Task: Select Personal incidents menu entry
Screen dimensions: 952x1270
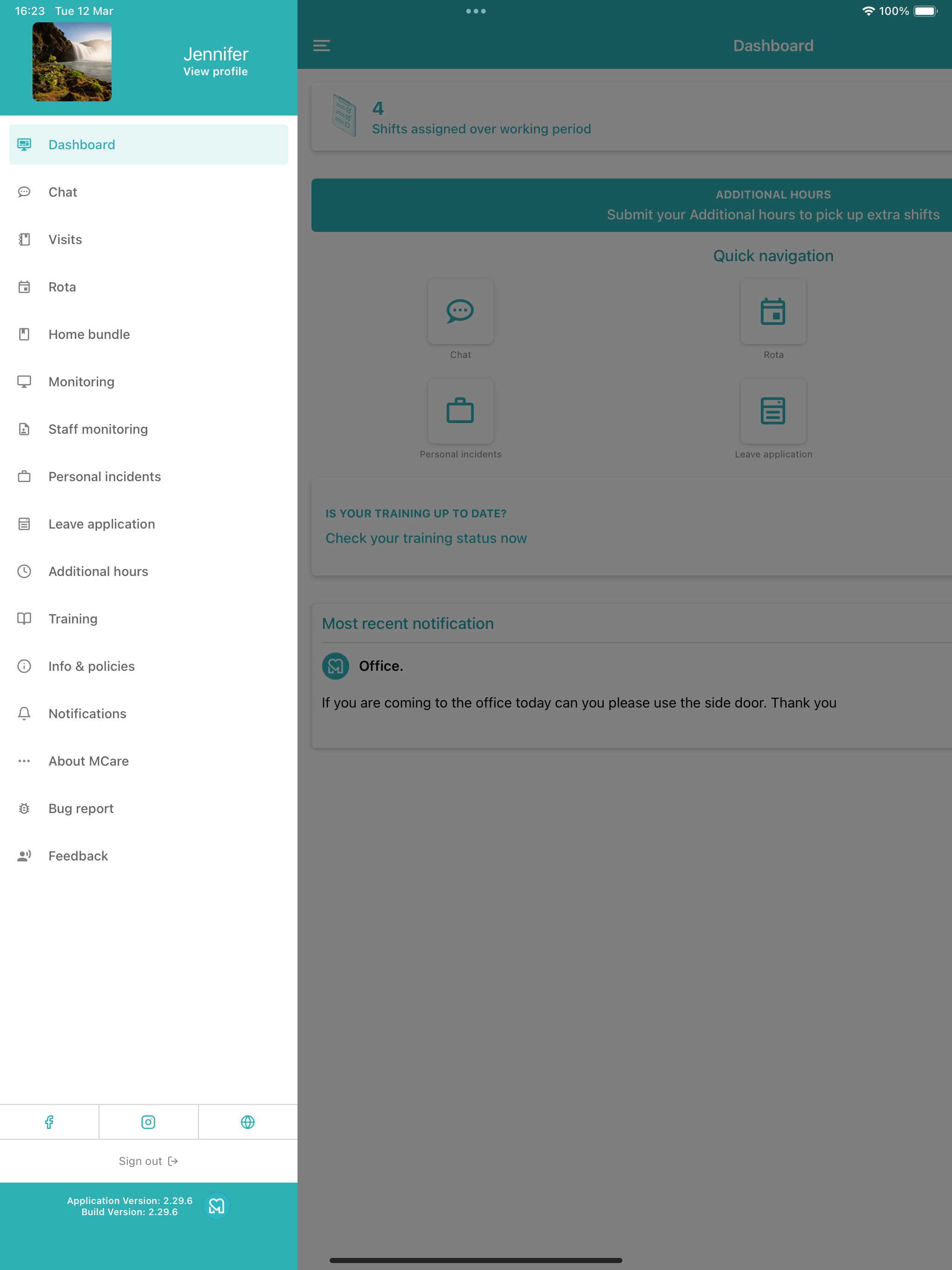Action: point(149,476)
